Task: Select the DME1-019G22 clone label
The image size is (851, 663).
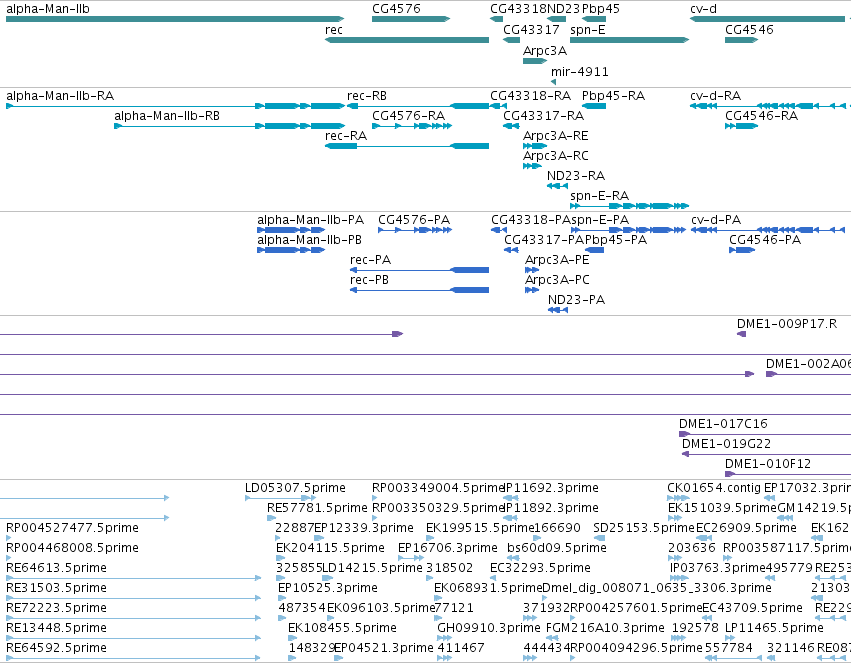Action: 726,444
